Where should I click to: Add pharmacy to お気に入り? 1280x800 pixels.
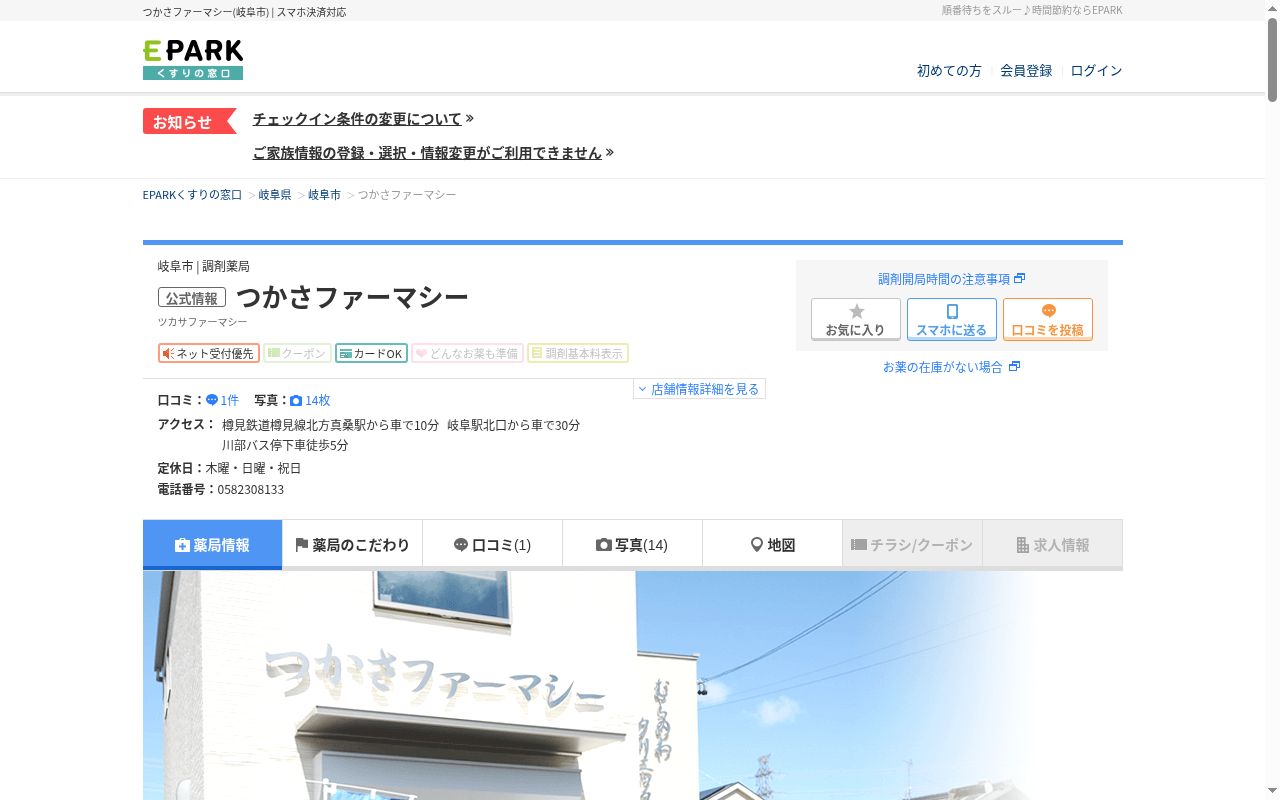point(856,319)
